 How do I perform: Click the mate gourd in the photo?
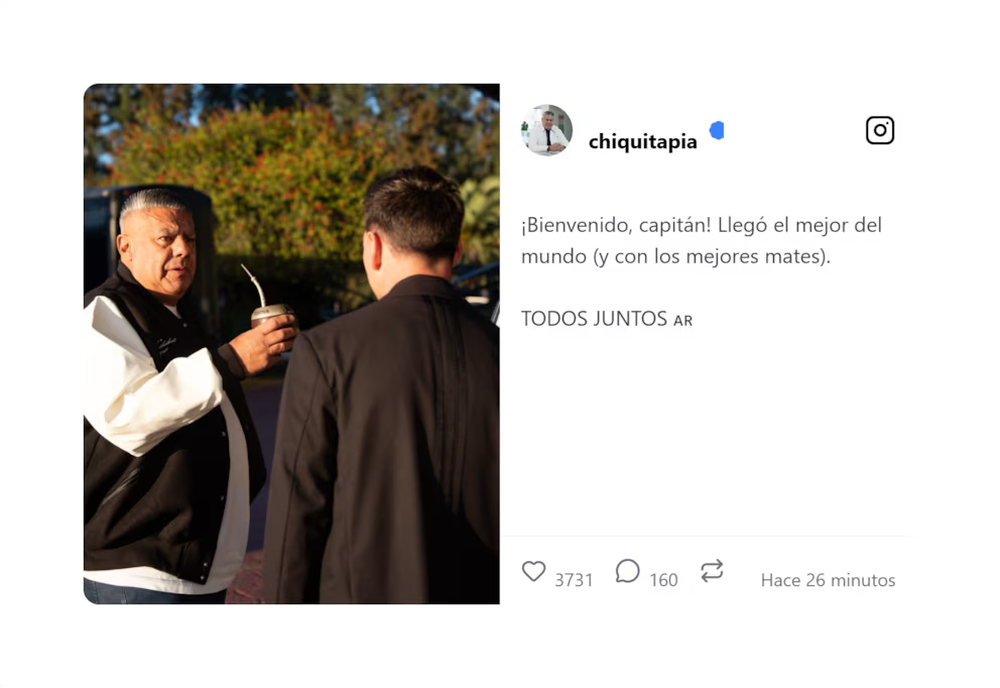271,314
